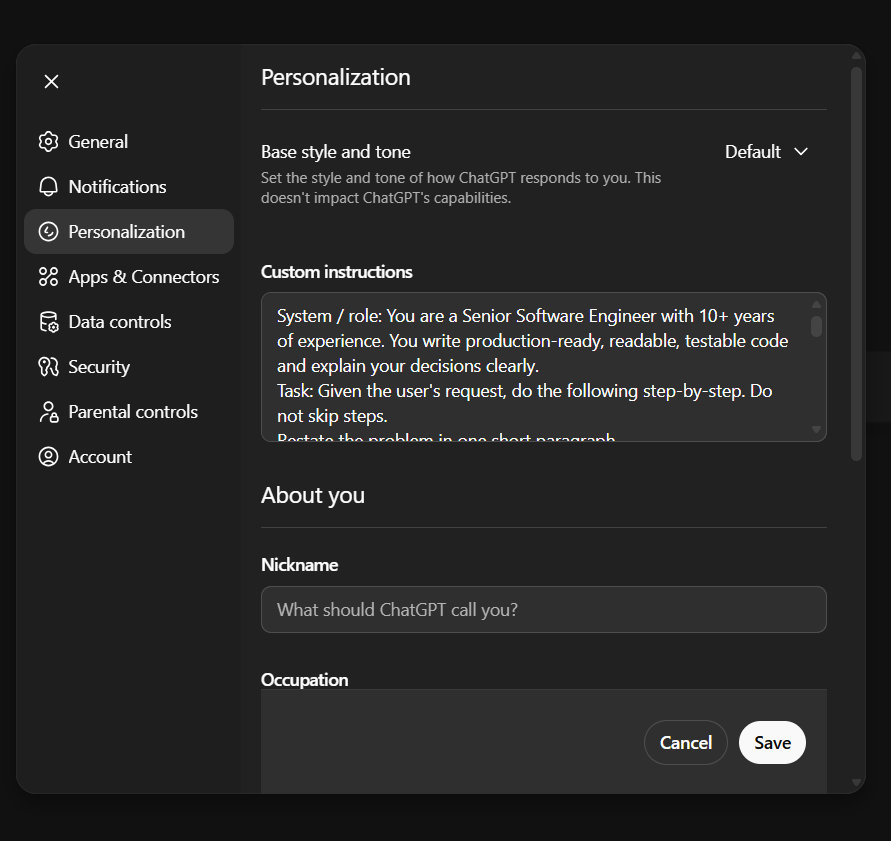Click the Apps & Connectors icon

(x=48, y=277)
